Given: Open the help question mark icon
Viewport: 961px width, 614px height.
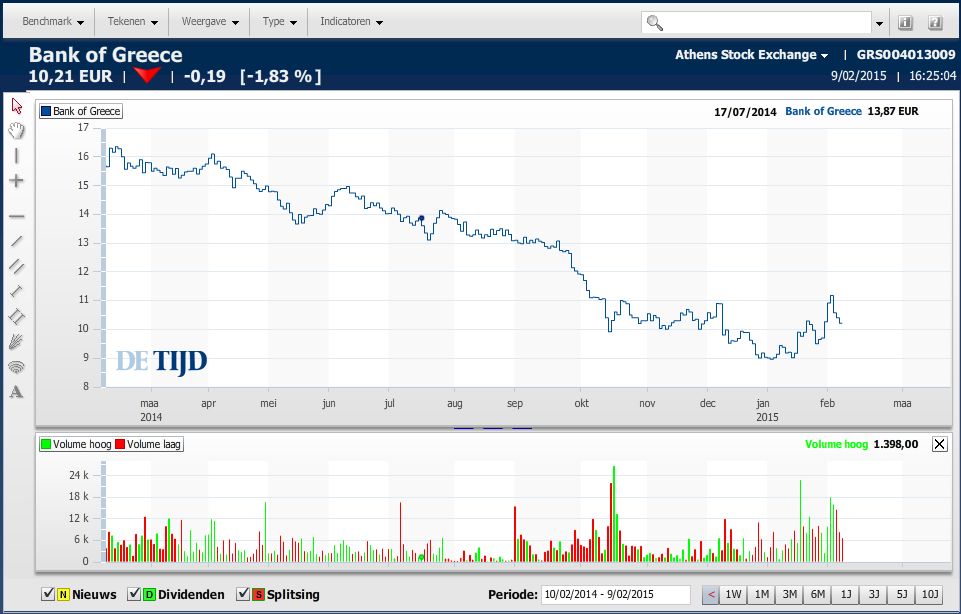Looking at the screenshot, I should pyautogui.click(x=935, y=22).
